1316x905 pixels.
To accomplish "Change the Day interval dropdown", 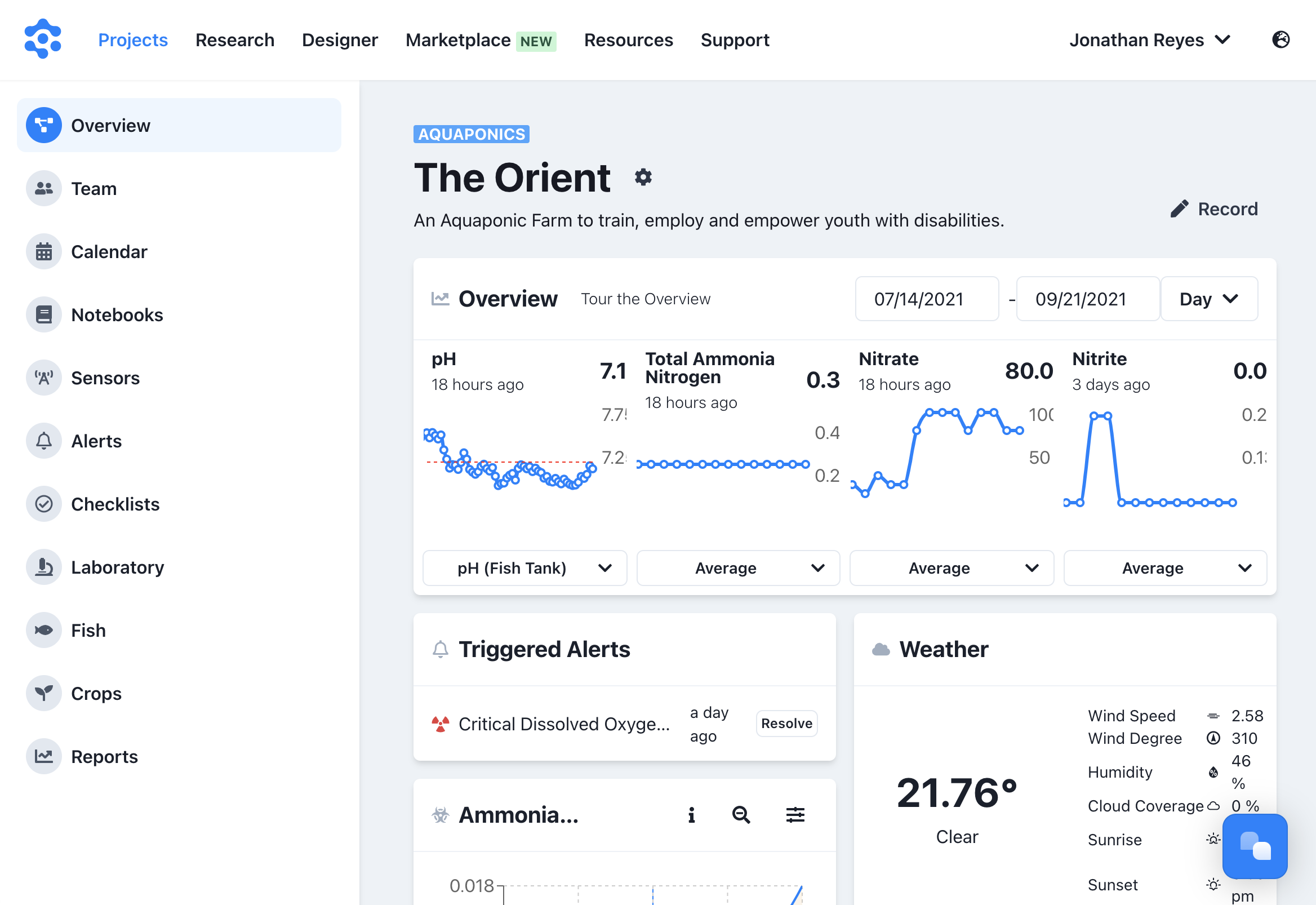I will tap(1209, 299).
